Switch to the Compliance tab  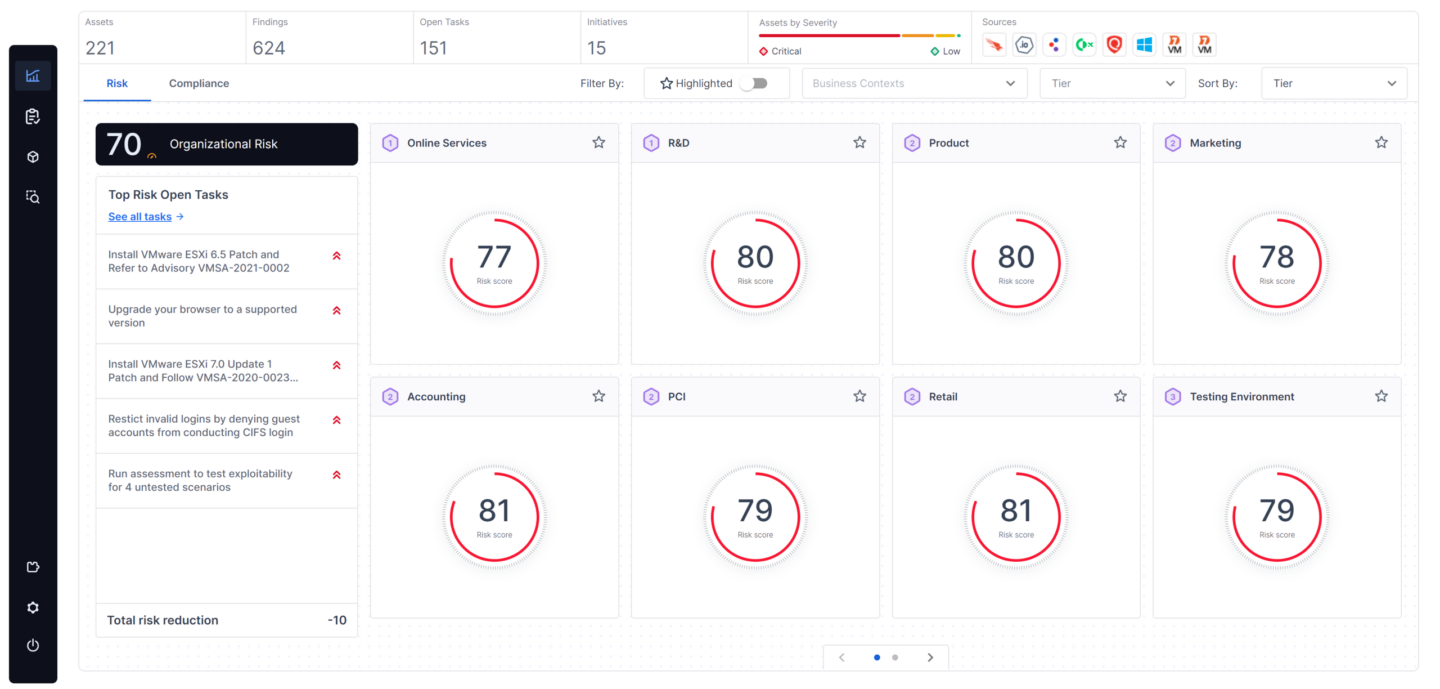(199, 84)
